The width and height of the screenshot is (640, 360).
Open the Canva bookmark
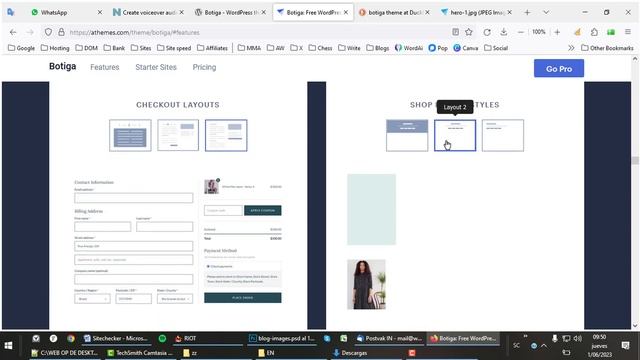click(466, 48)
